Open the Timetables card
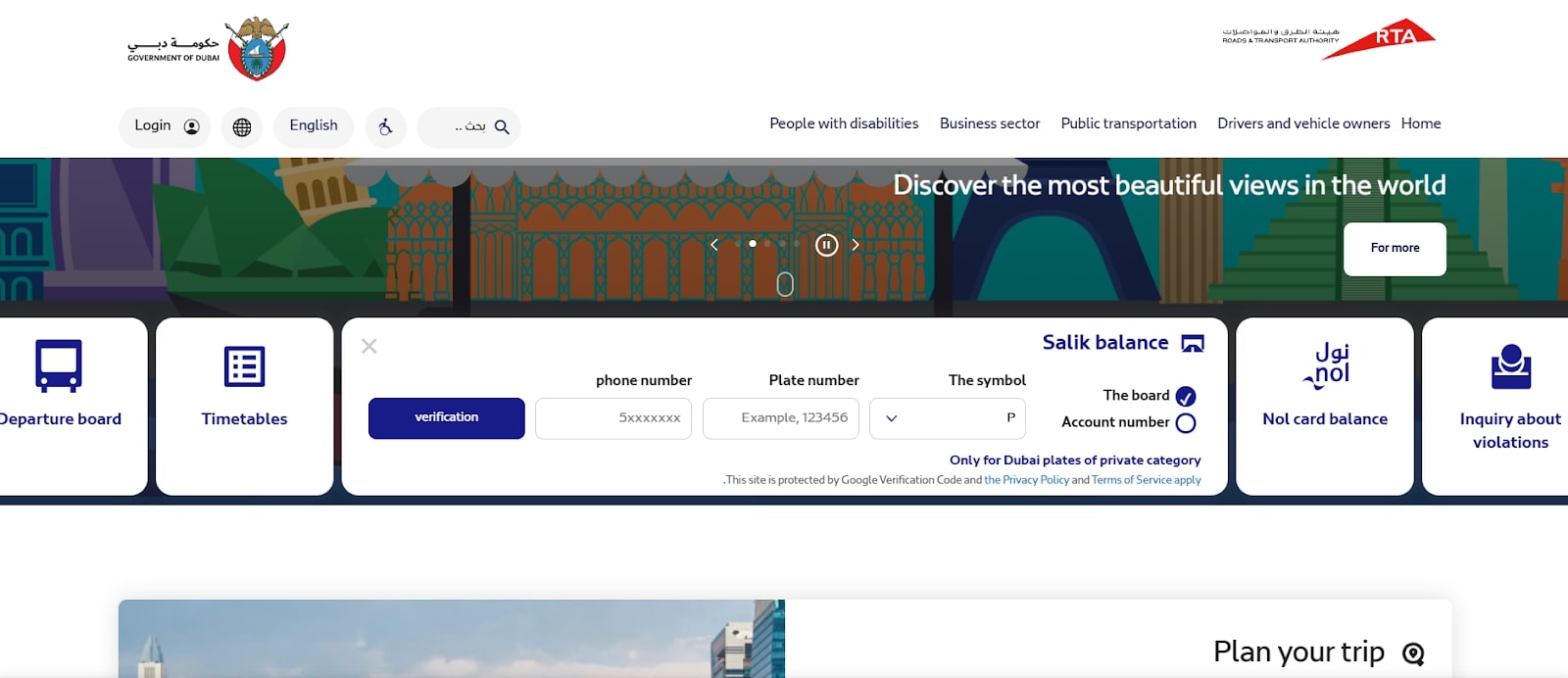Image resolution: width=1568 pixels, height=678 pixels. point(245,406)
